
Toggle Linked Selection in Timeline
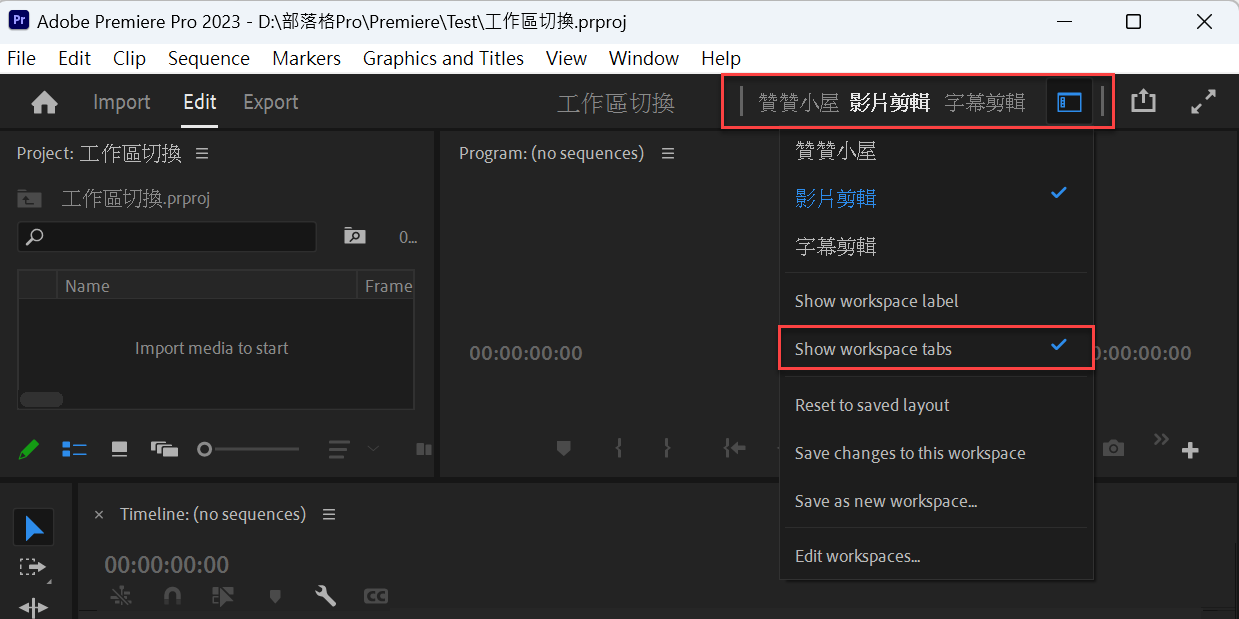click(x=223, y=597)
